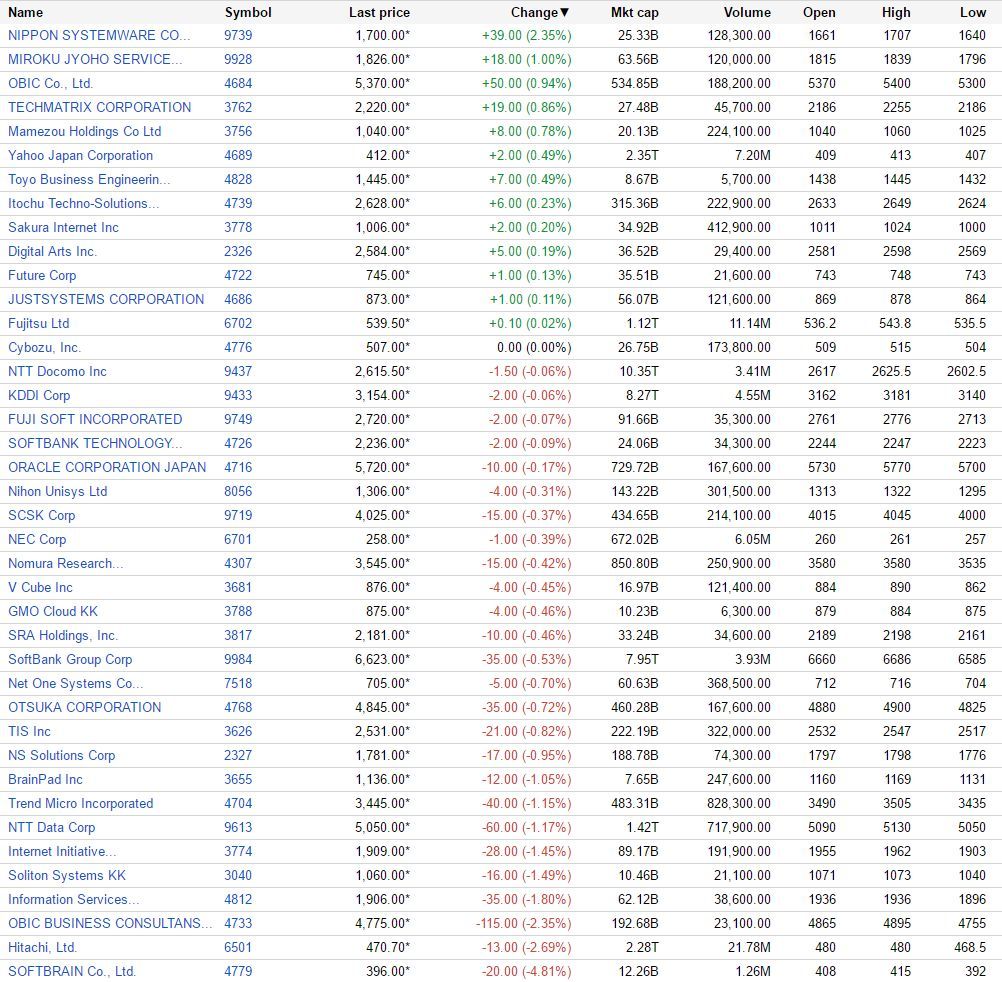
Task: Open BrainPad Inc link
Action: 45,779
